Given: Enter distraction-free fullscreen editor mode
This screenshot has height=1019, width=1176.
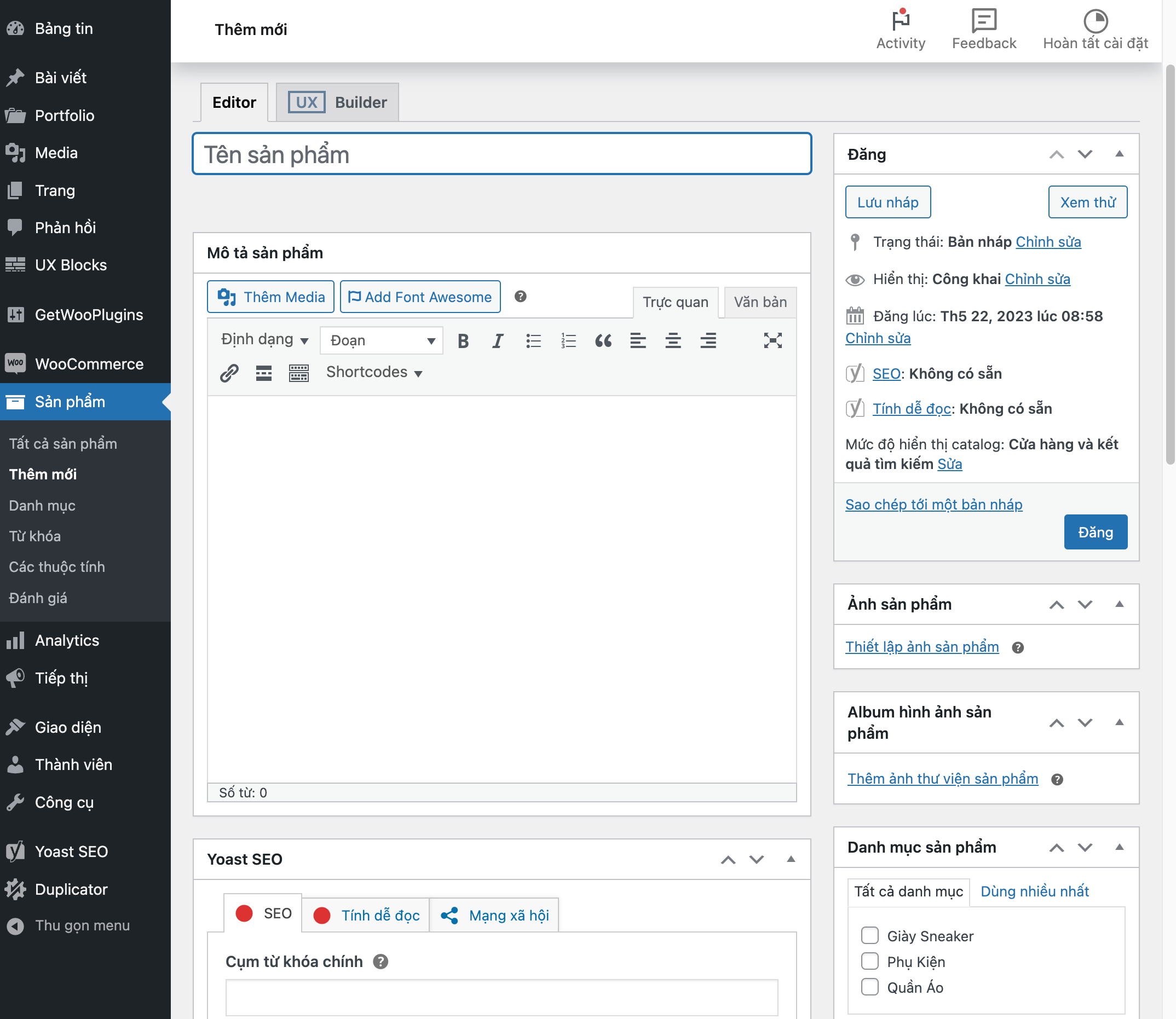Looking at the screenshot, I should tap(773, 340).
